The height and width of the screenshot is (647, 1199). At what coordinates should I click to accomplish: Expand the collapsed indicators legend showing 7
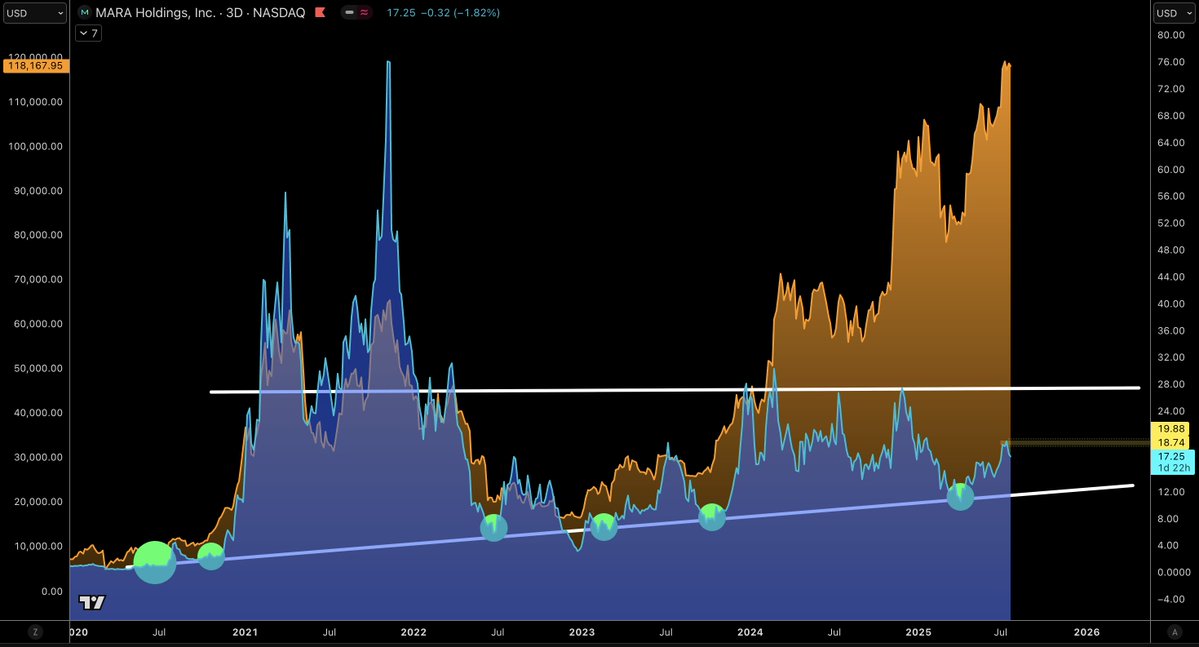click(x=89, y=33)
